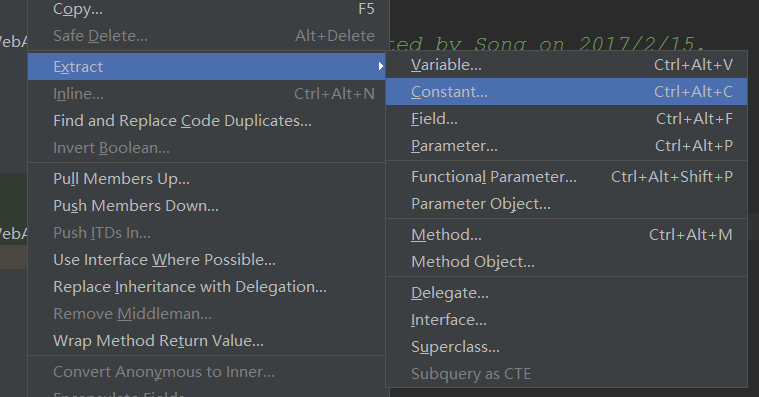Choose Delegate... from submenu

566,293
